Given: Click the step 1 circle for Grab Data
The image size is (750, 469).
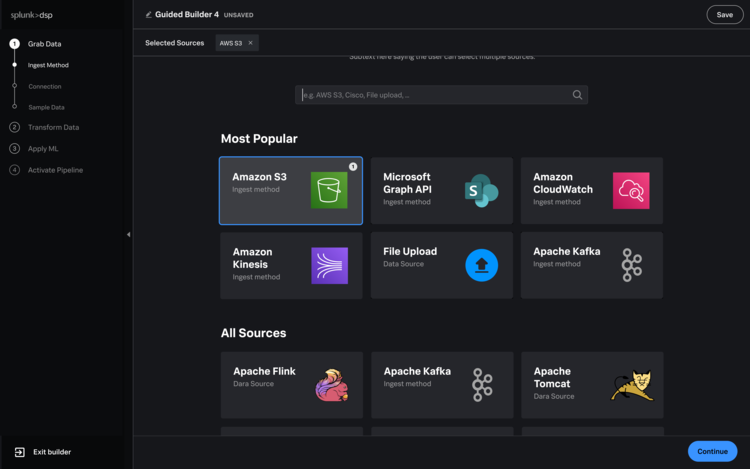Looking at the screenshot, I should [x=14, y=44].
